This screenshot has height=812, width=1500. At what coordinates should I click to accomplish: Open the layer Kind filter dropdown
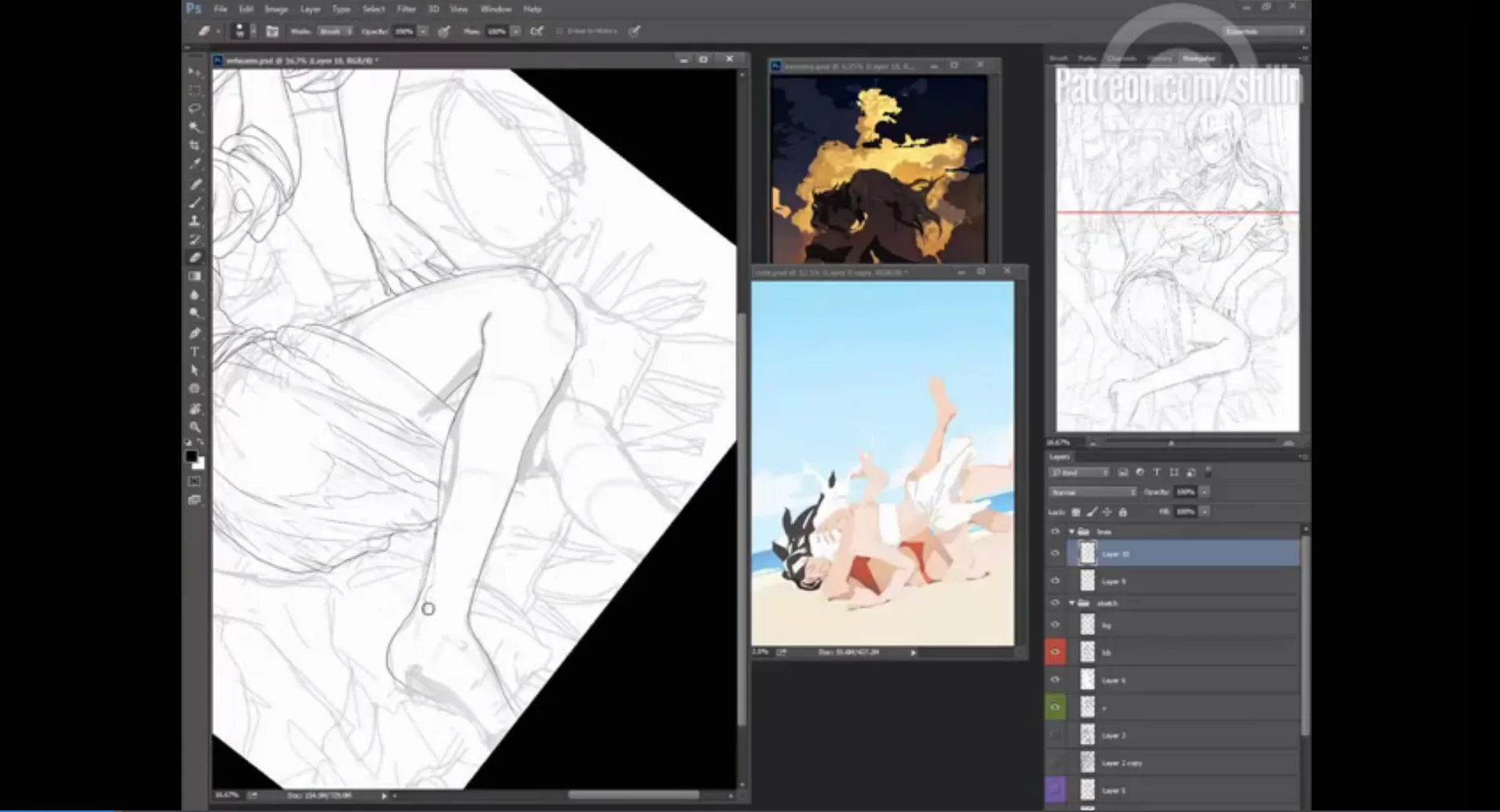tap(1079, 472)
